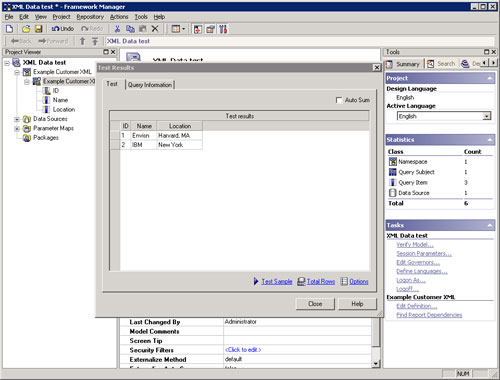This screenshot has height=380, width=500.
Task: Select the Name query item
Action: pyautogui.click(x=60, y=100)
